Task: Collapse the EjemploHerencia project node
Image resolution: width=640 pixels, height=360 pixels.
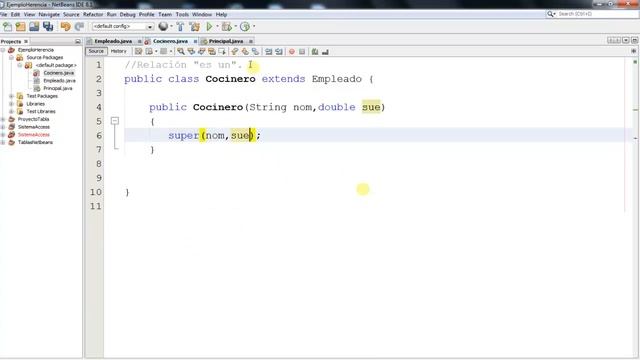Action: 3,50
